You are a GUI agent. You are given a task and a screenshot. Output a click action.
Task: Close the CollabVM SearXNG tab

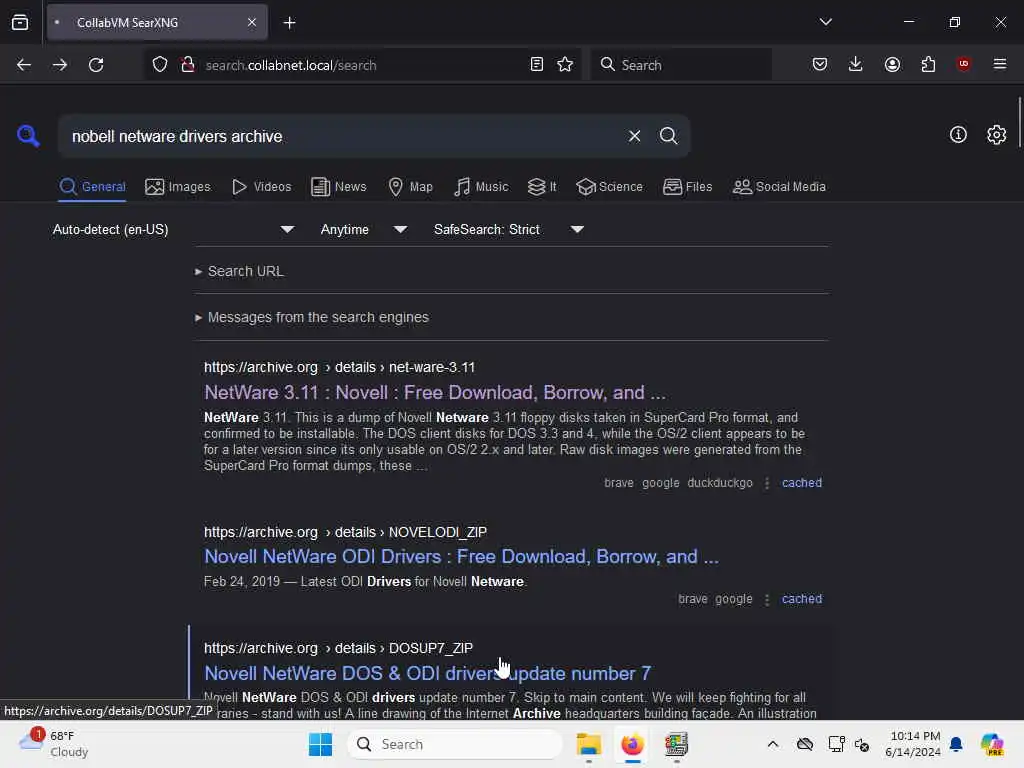[252, 23]
